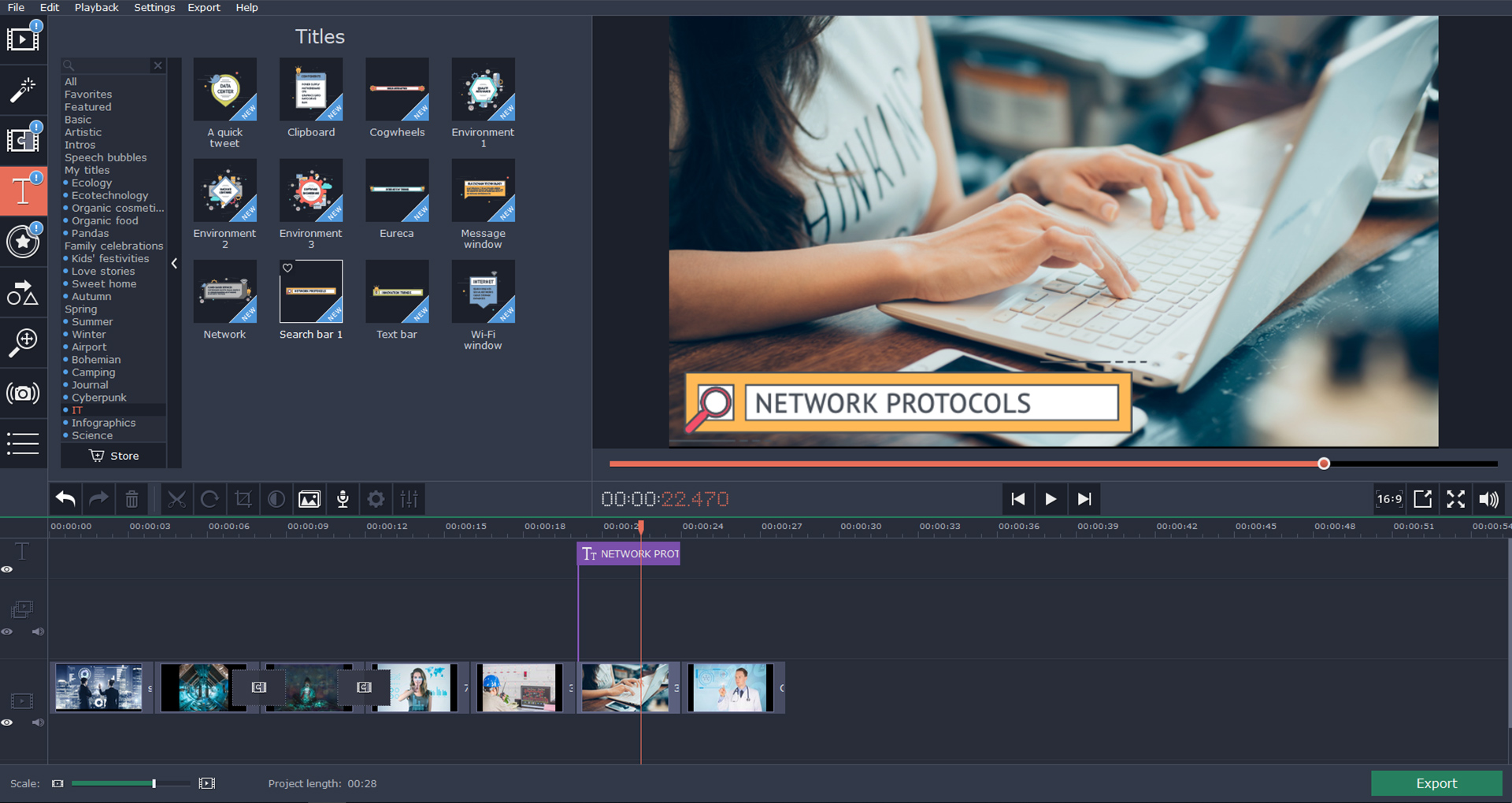This screenshot has width=1512, height=803.
Task: Click the green Export button
Action: pos(1436,783)
